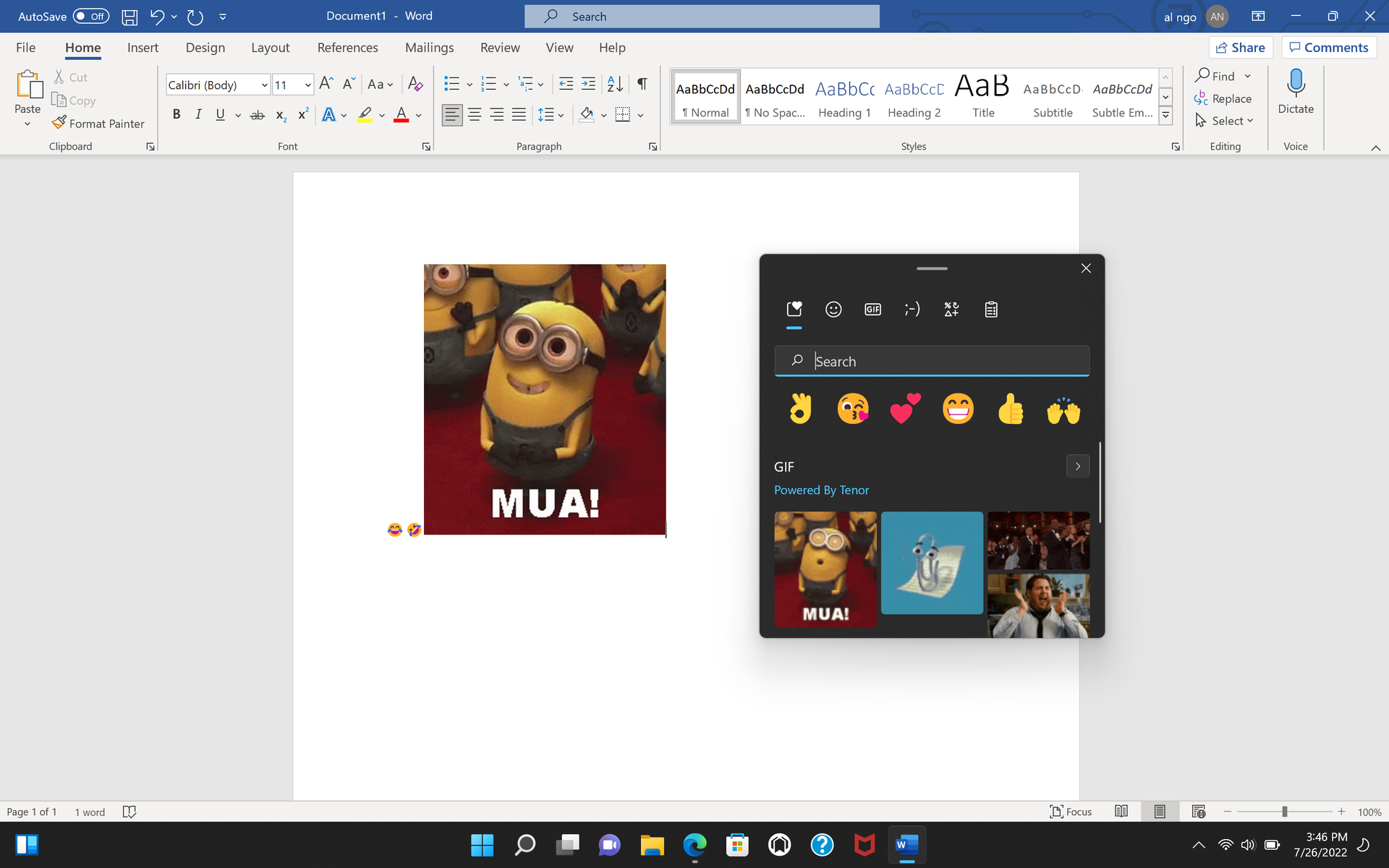This screenshot has height=868, width=1389.
Task: Expand the GIF section arrow
Action: [x=1078, y=467]
